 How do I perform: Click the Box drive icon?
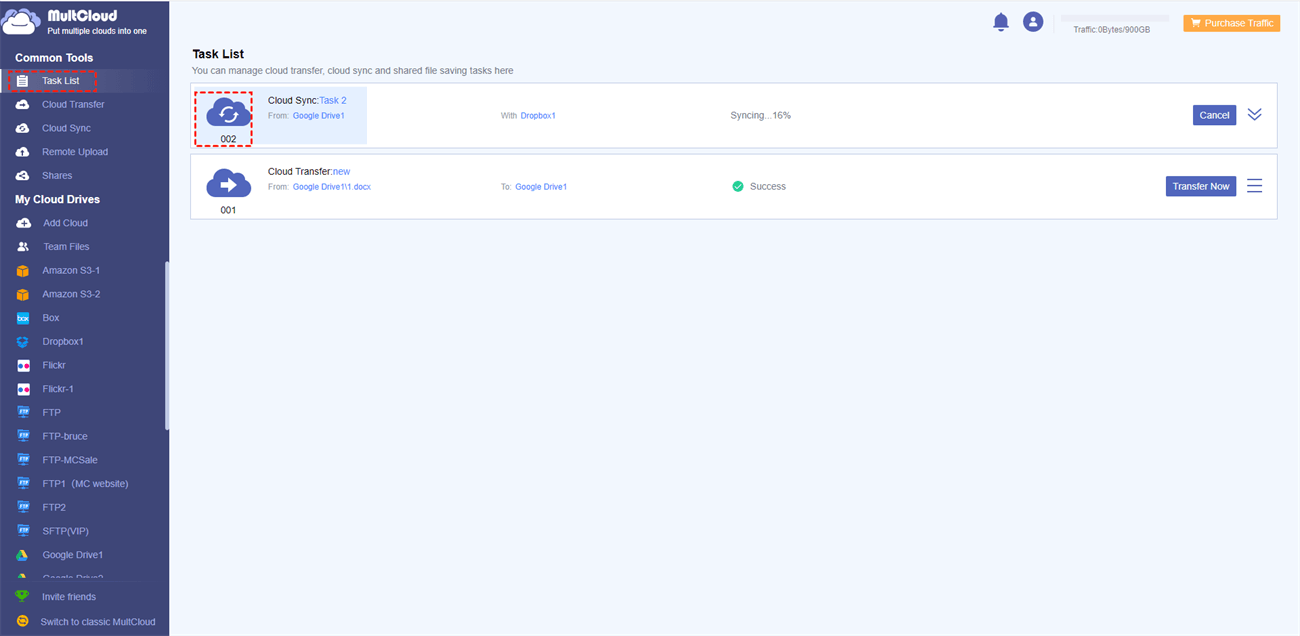[22, 318]
